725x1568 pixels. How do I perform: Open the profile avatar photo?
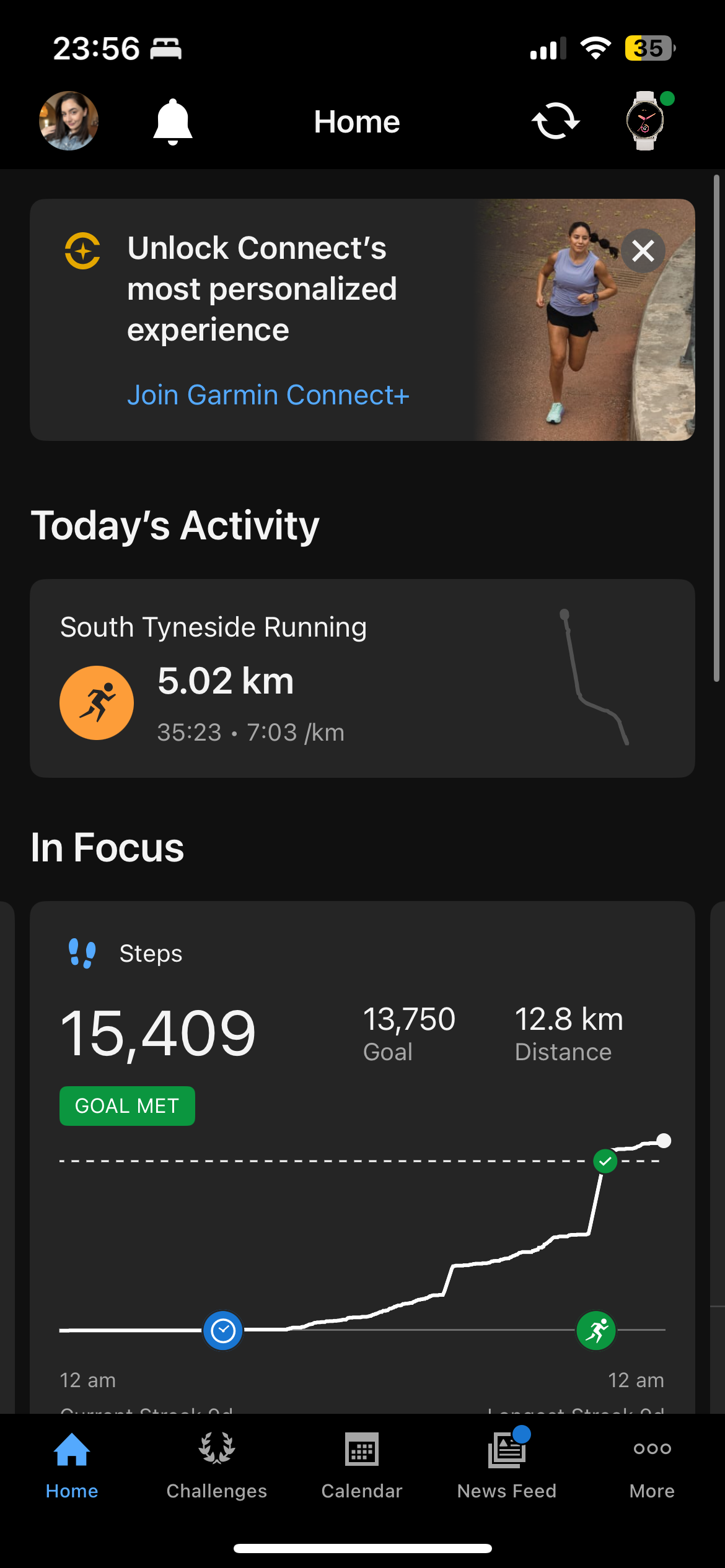coord(69,121)
